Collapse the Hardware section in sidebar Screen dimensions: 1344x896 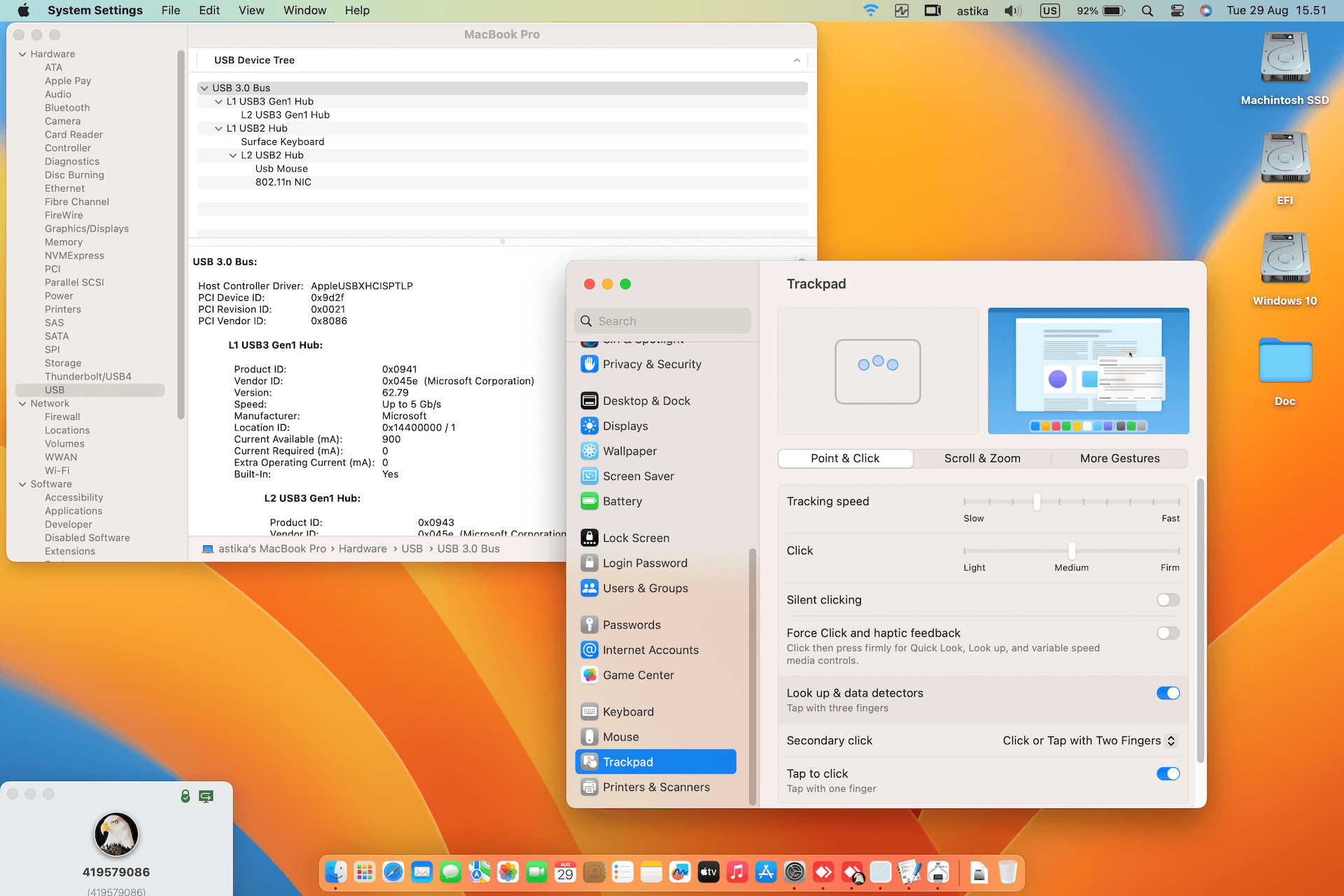click(x=22, y=54)
